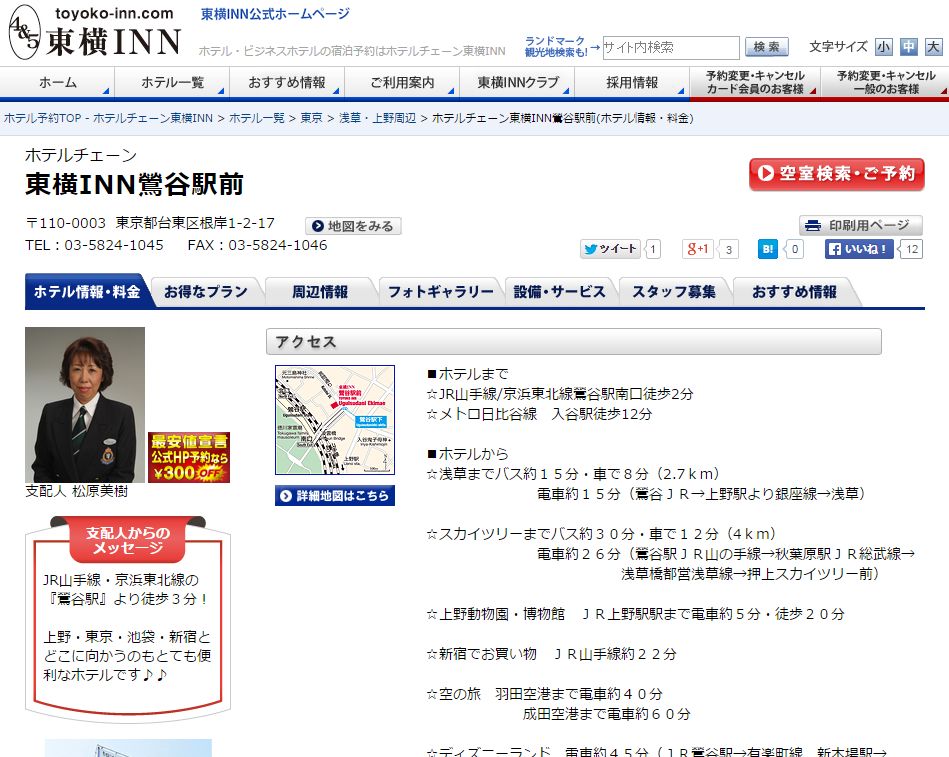The height and width of the screenshot is (757, 949).
Task: Go to ホテル予約TOP breadcrumb link
Action: pos(108,118)
